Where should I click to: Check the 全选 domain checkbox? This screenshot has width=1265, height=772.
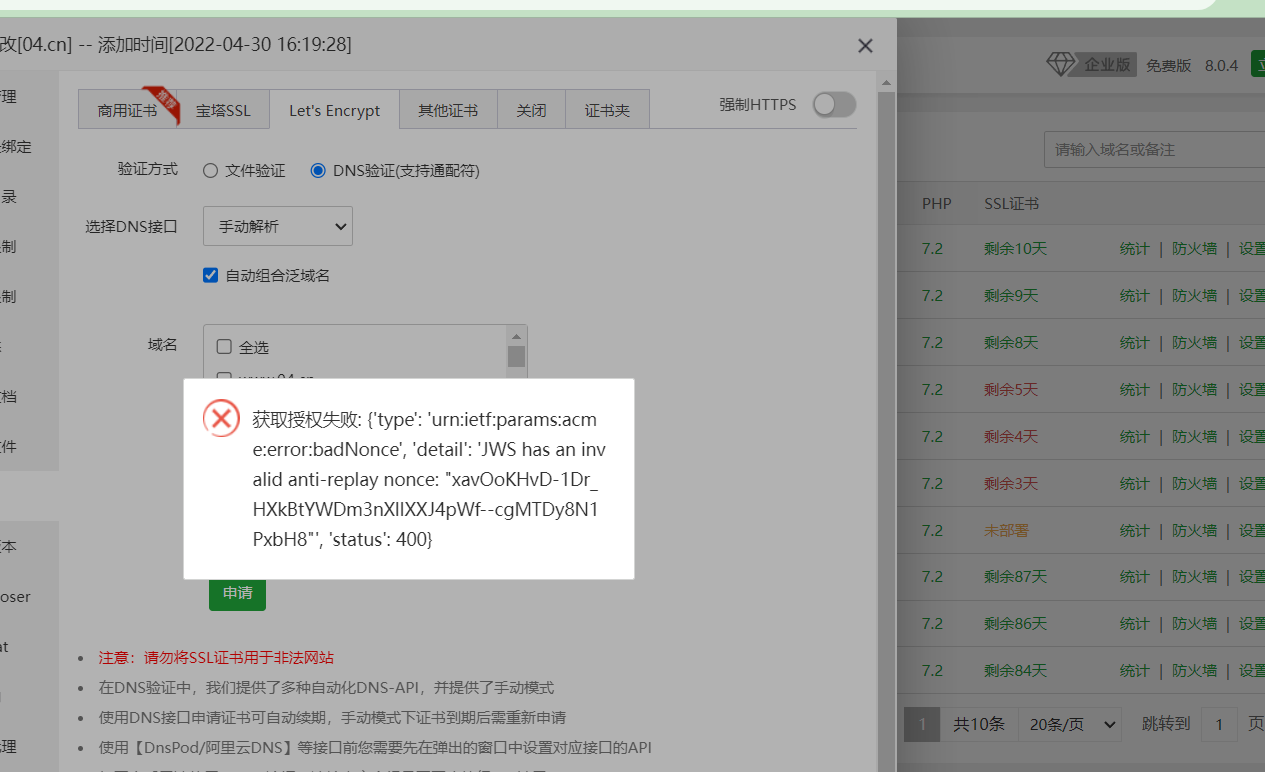point(224,347)
